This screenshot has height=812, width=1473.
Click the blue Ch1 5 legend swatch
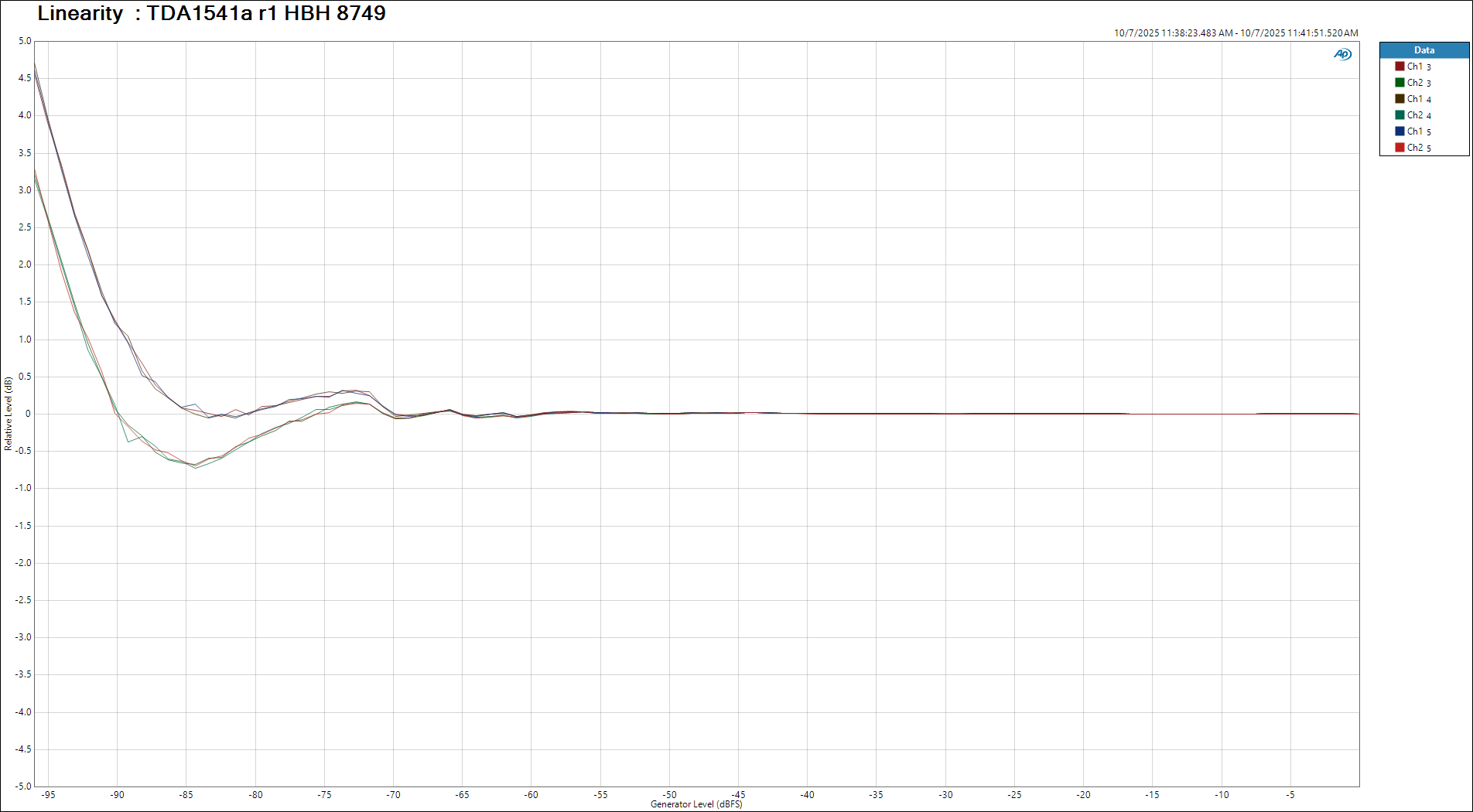(x=1400, y=131)
